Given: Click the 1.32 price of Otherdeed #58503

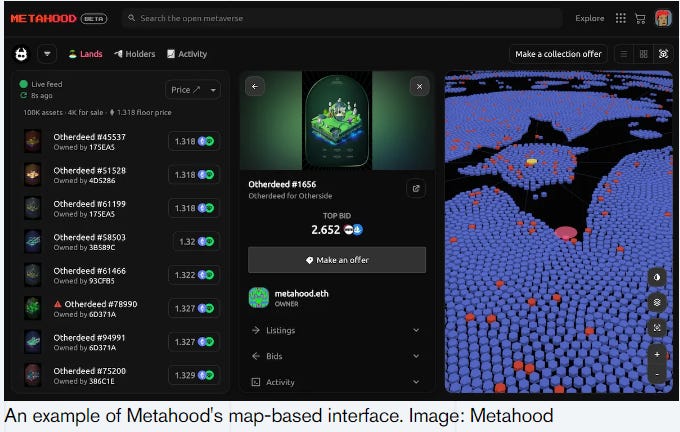Looking at the screenshot, I should [196, 242].
